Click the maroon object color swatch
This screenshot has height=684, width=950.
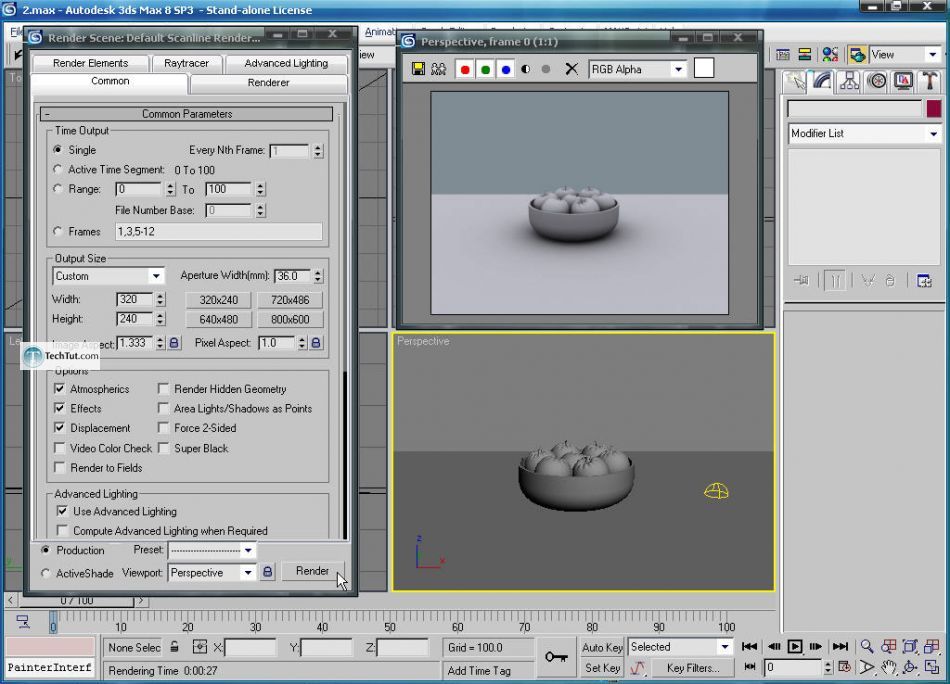[x=933, y=109]
